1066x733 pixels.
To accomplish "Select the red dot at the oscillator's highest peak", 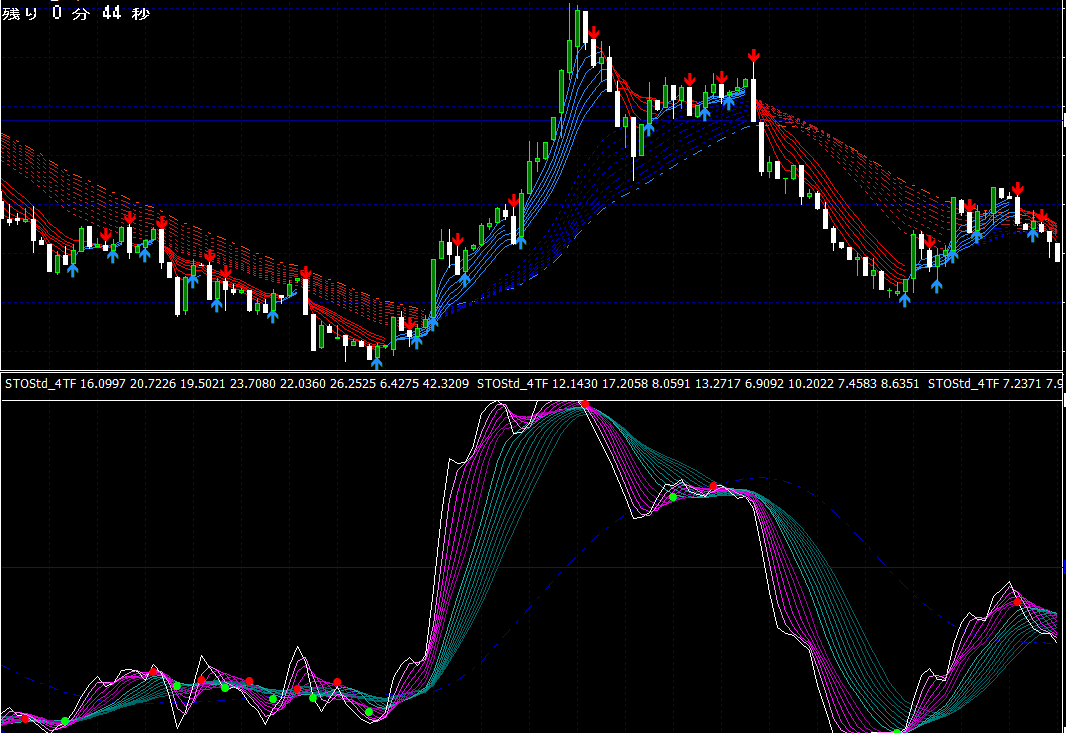I will coord(585,404).
